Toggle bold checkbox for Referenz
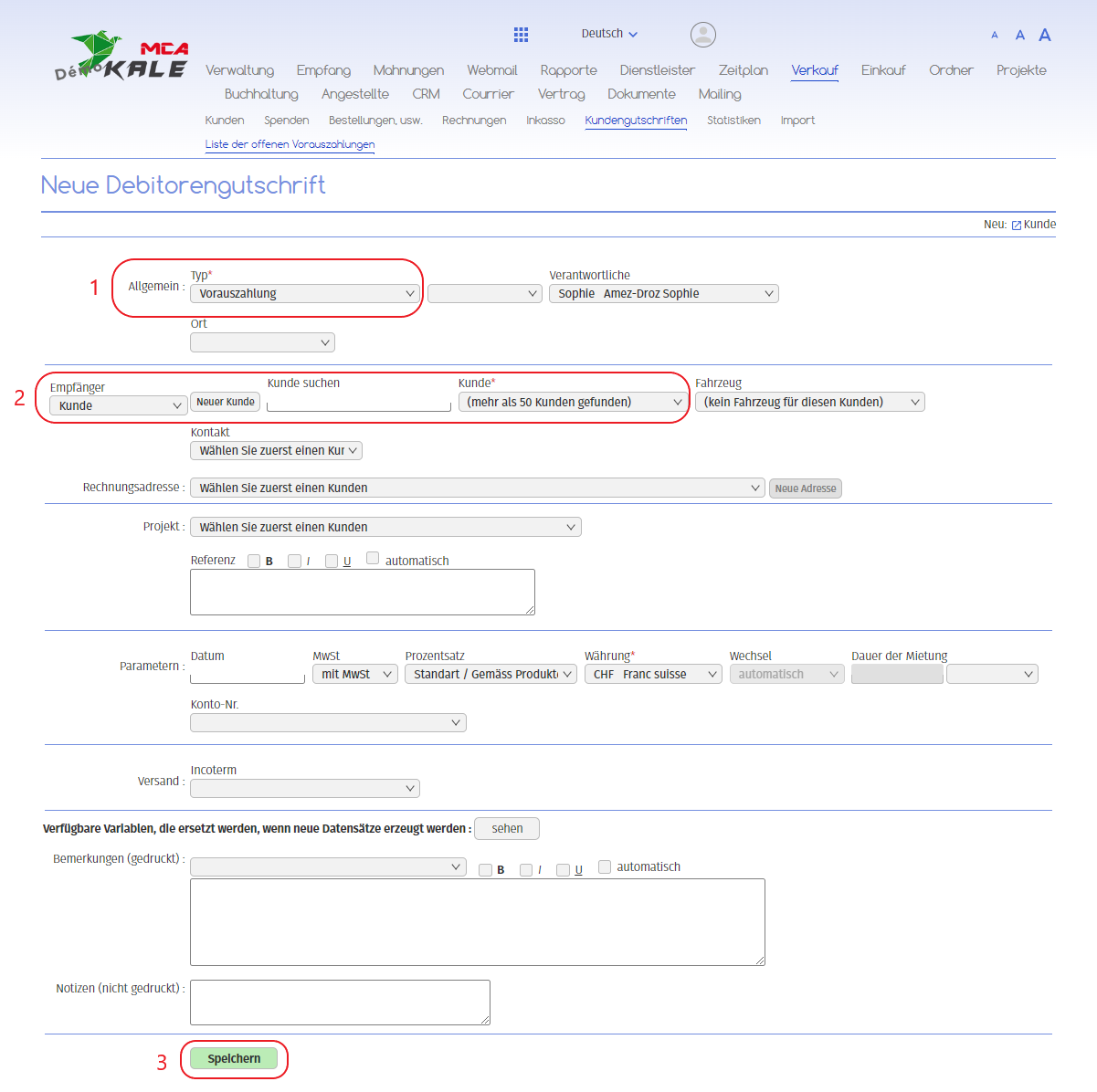 coord(254,561)
